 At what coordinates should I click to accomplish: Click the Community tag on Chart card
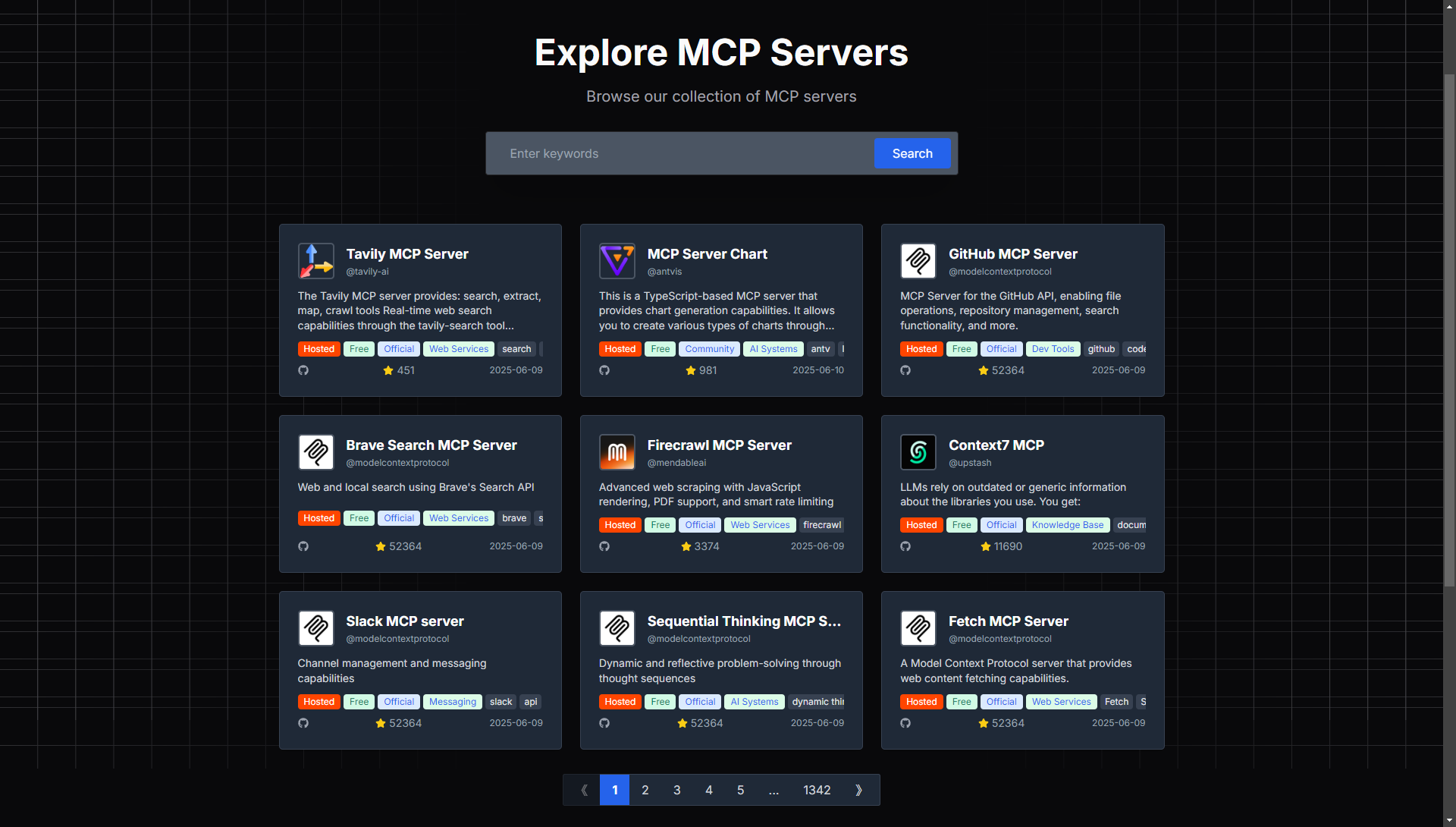point(710,349)
